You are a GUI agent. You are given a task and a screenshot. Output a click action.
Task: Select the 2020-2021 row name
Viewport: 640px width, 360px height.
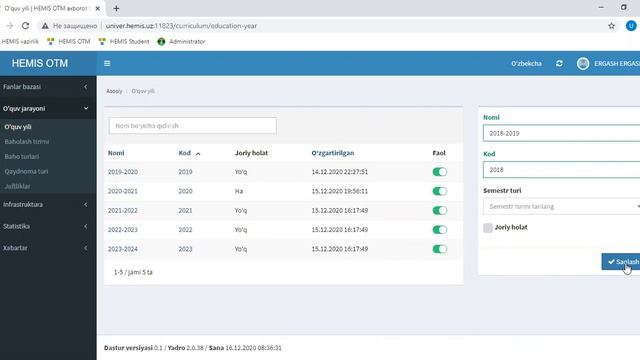click(122, 191)
